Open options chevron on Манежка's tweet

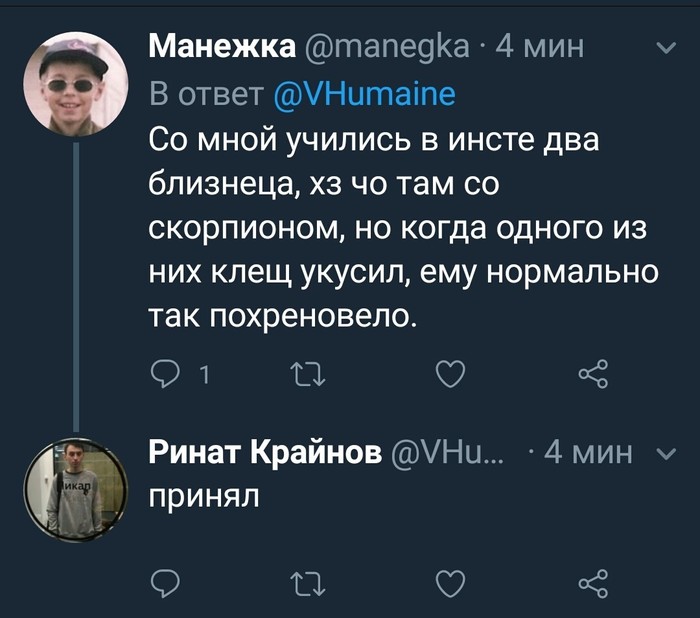tap(663, 47)
